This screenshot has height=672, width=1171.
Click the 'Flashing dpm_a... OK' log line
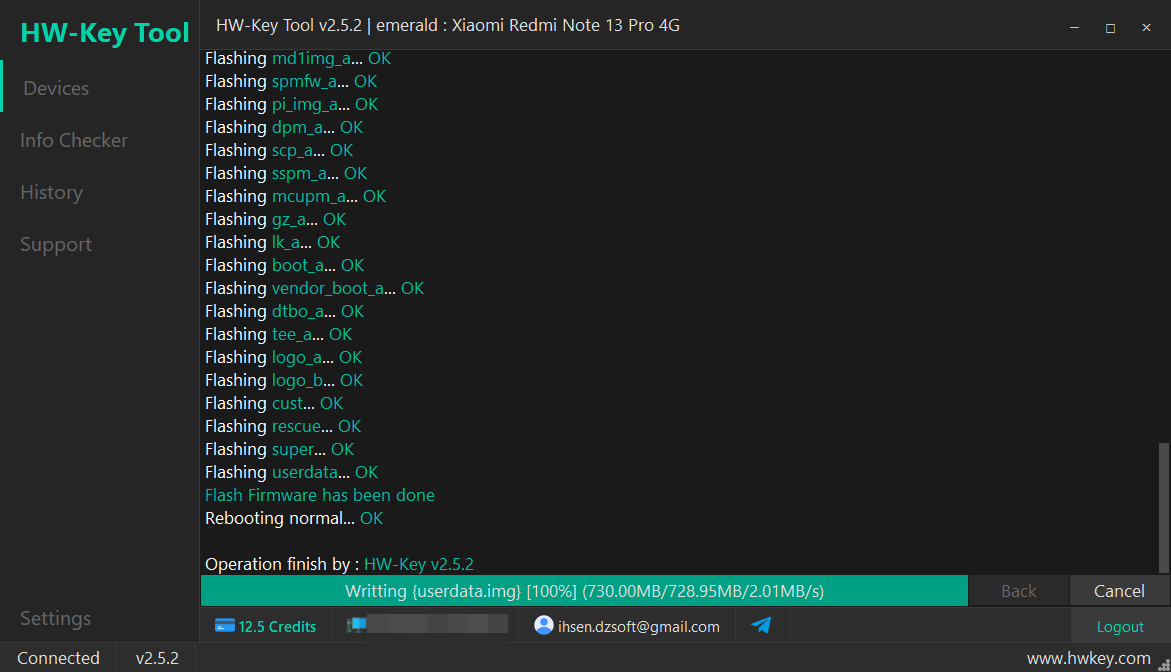284,127
